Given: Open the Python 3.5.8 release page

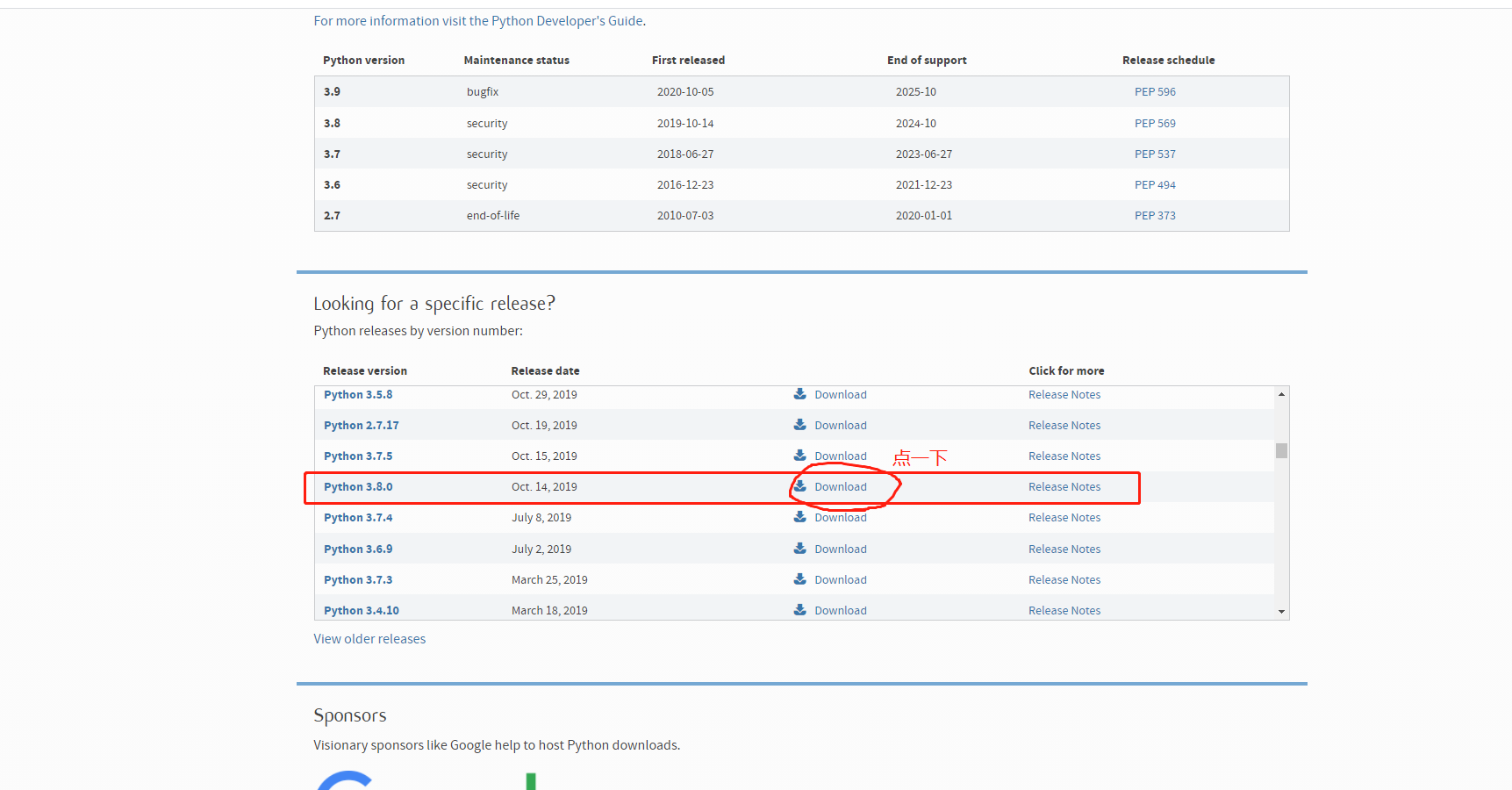Looking at the screenshot, I should [358, 394].
